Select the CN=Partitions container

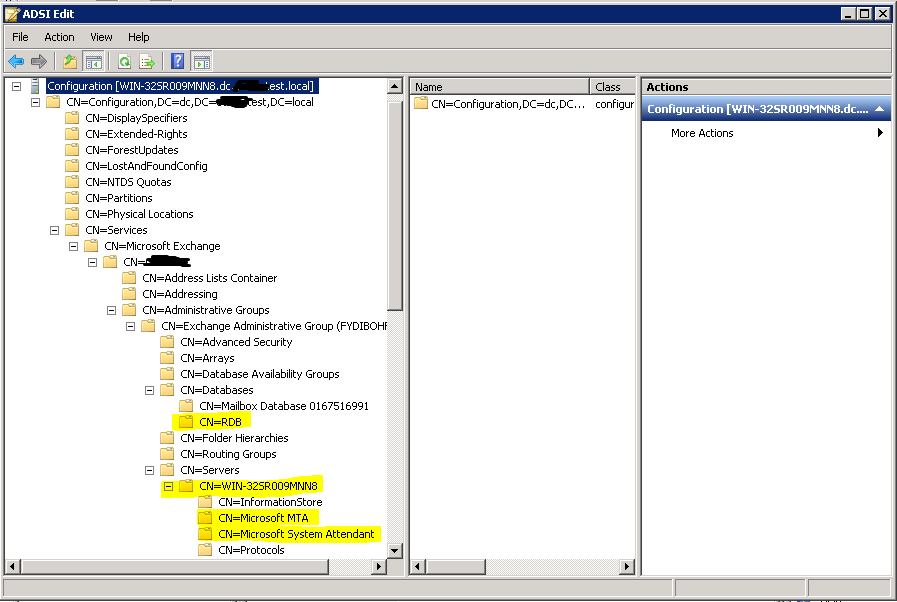(x=119, y=199)
